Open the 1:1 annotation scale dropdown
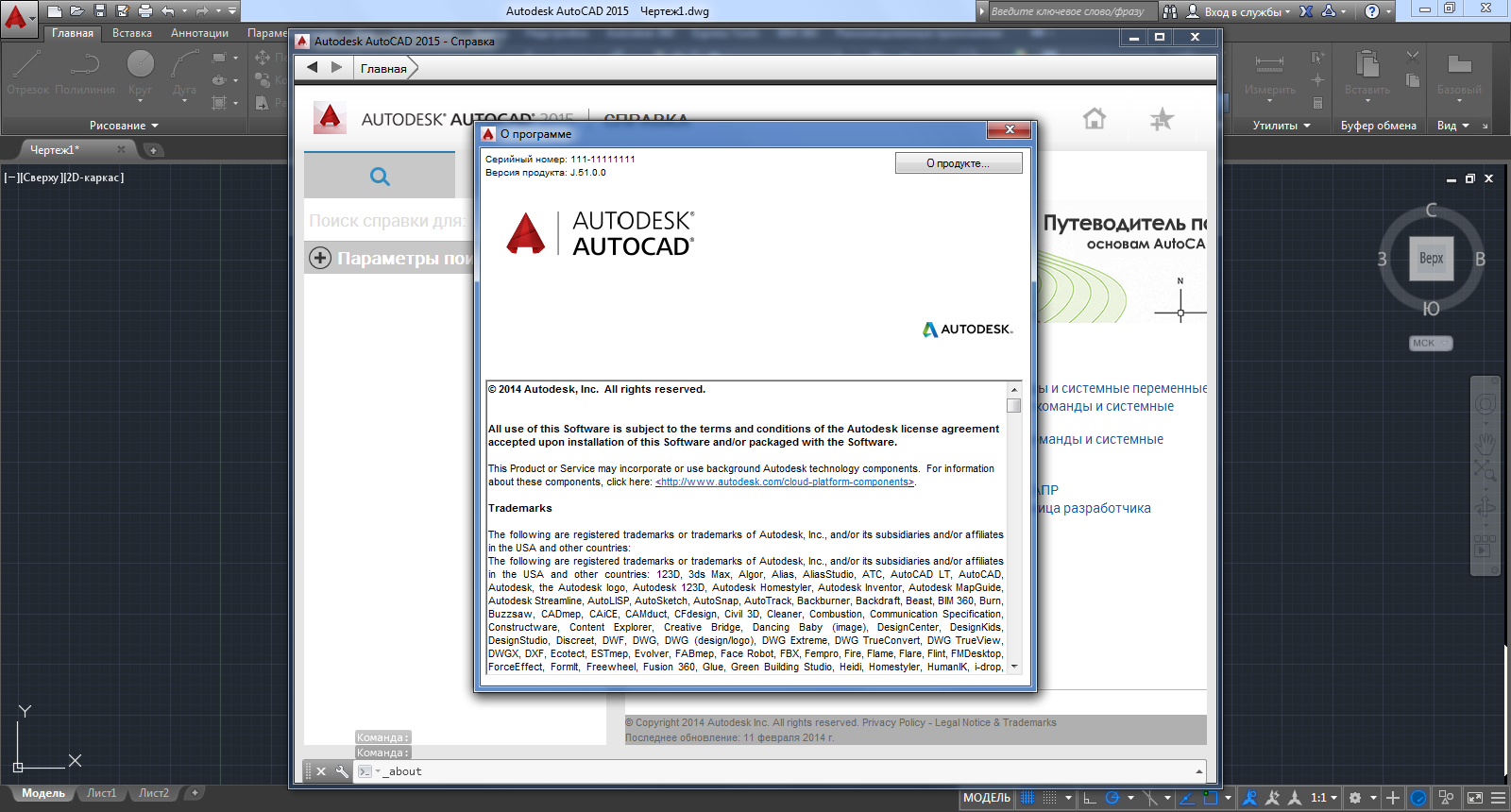1511x812 pixels. click(x=1324, y=798)
